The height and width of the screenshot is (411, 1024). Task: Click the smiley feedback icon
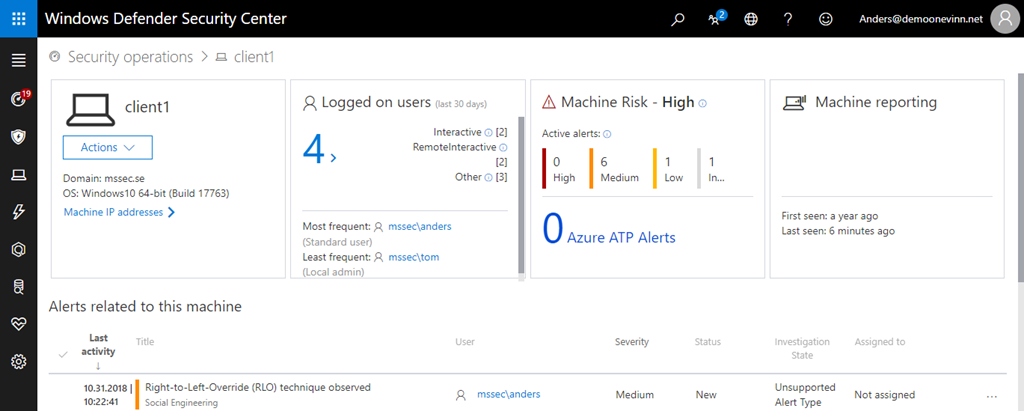coord(825,19)
